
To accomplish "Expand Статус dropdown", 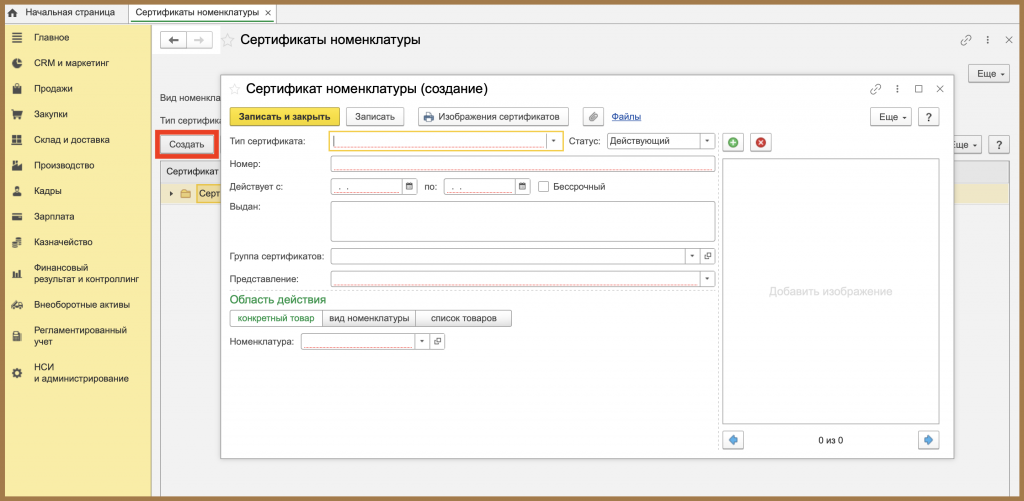I will click(x=708, y=141).
